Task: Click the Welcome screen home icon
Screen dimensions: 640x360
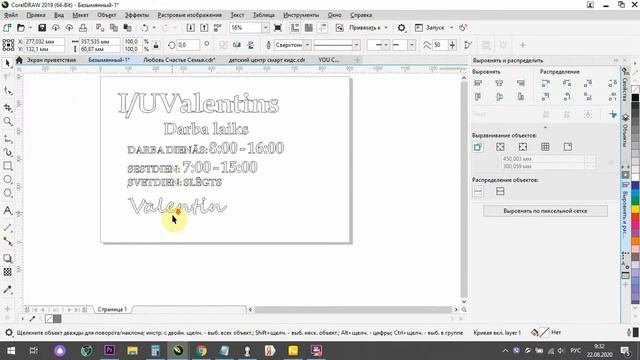Action: 19,60
